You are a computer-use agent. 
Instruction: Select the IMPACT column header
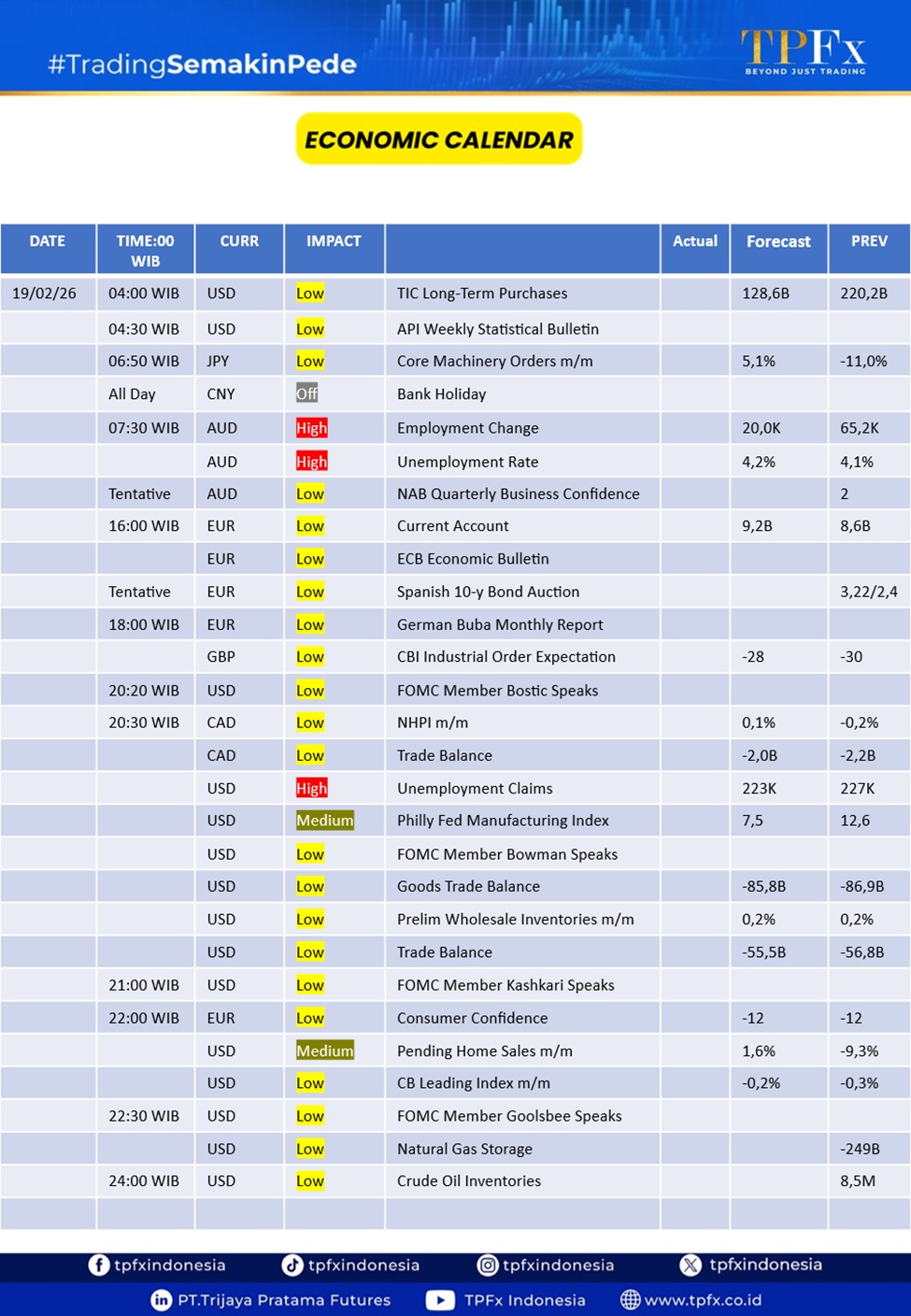tap(334, 241)
